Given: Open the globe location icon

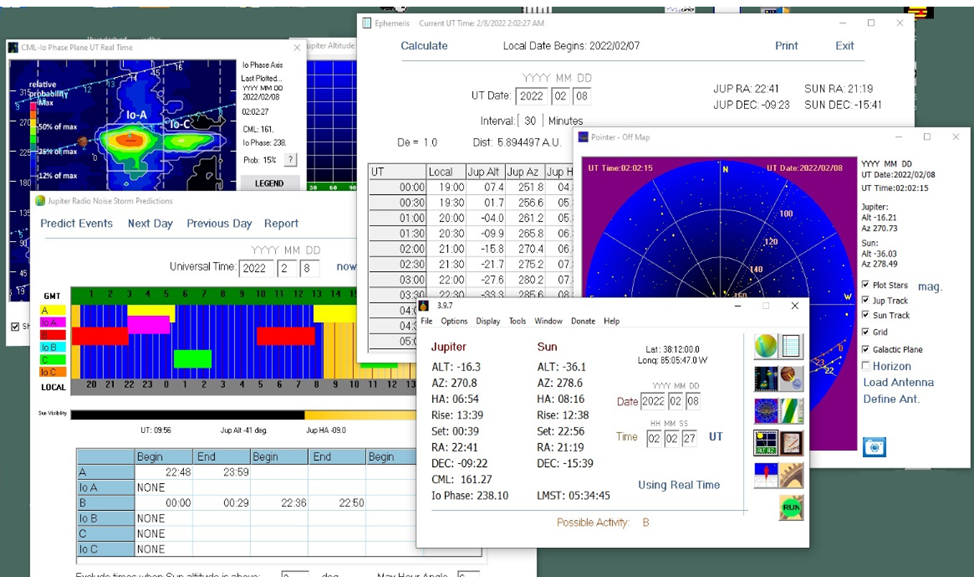Looking at the screenshot, I should [766, 346].
